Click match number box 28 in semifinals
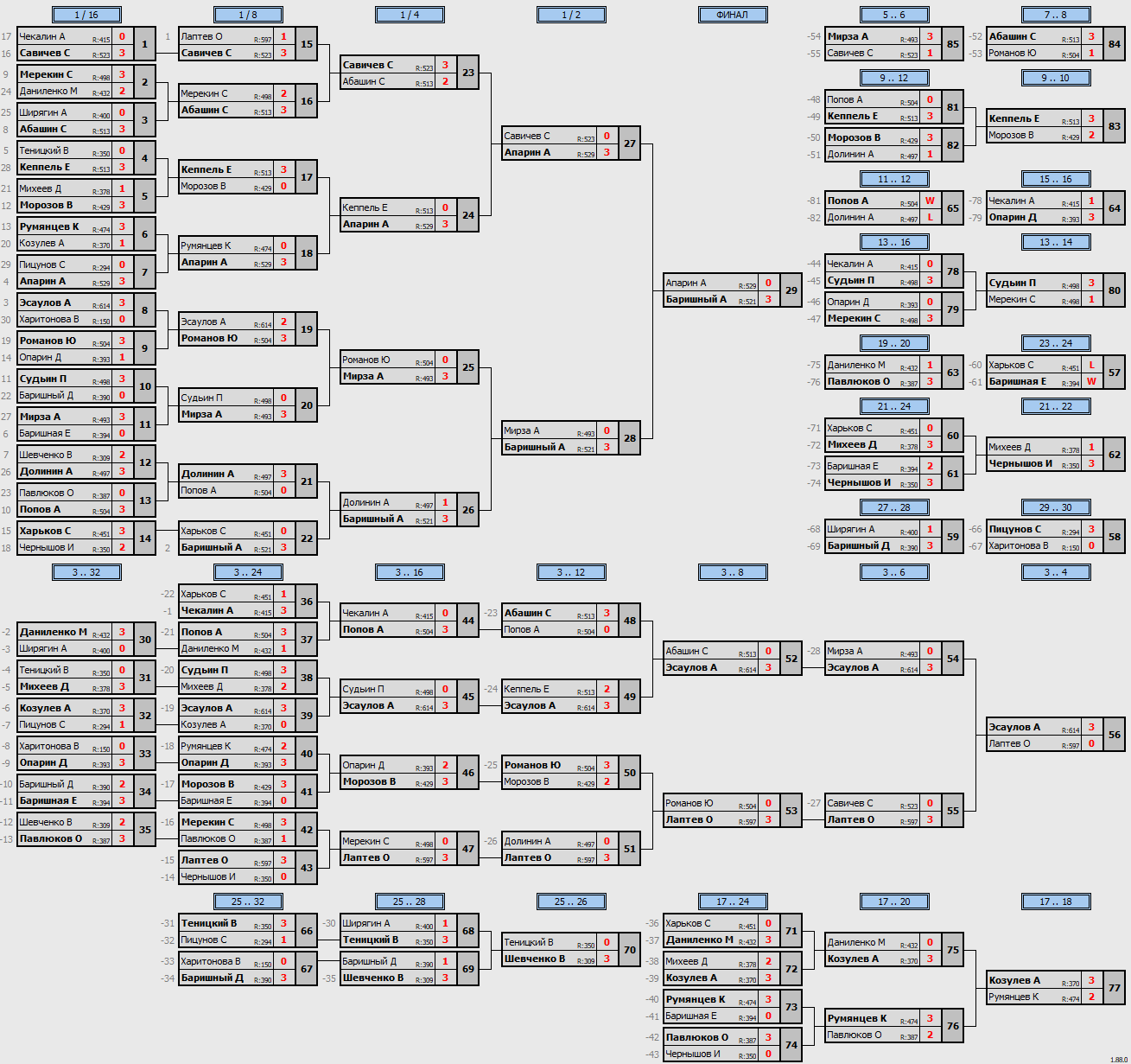The width and height of the screenshot is (1131, 1064). tap(630, 438)
